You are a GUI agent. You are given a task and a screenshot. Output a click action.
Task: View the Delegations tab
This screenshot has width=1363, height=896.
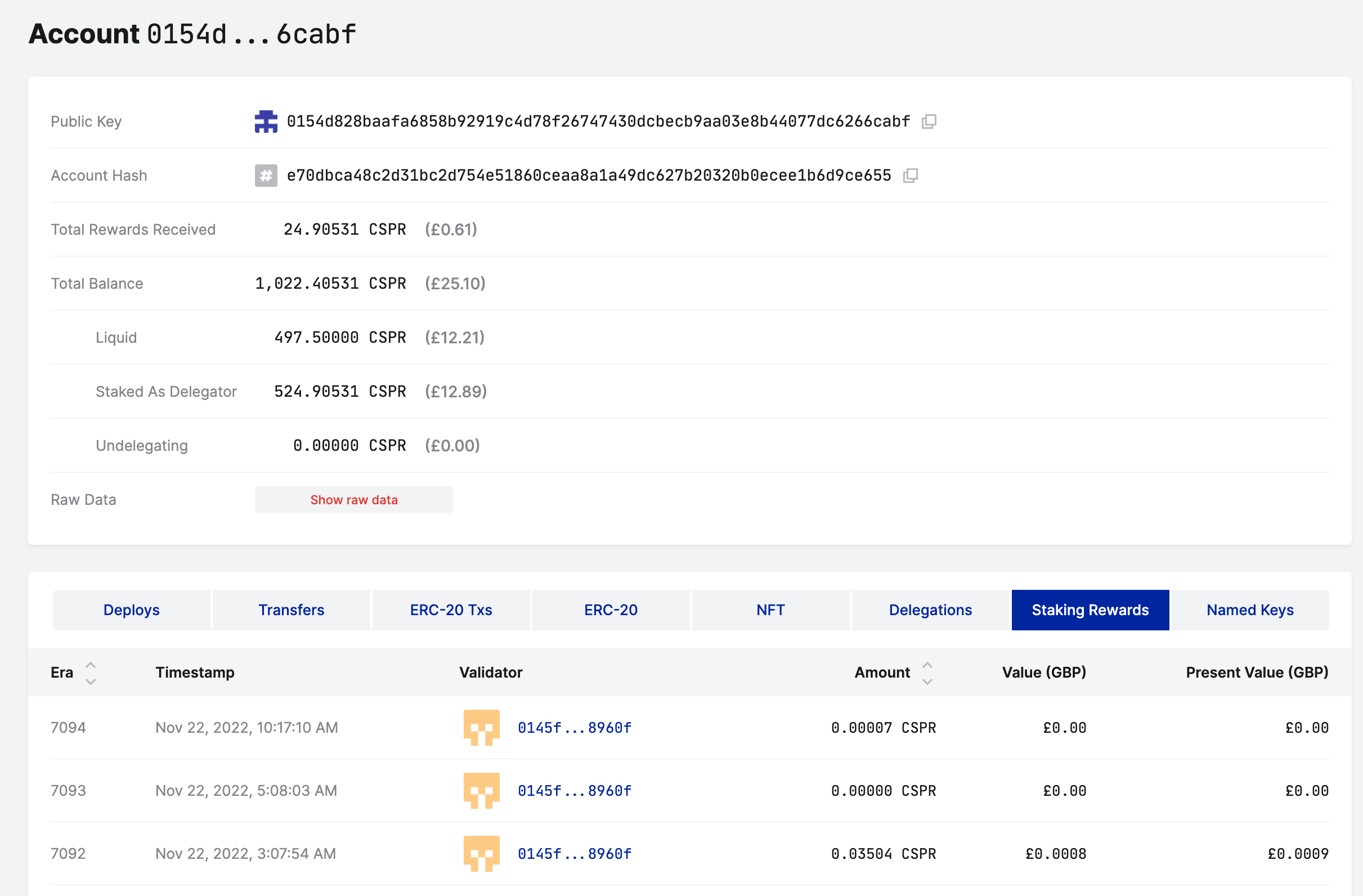pyautogui.click(x=930, y=610)
